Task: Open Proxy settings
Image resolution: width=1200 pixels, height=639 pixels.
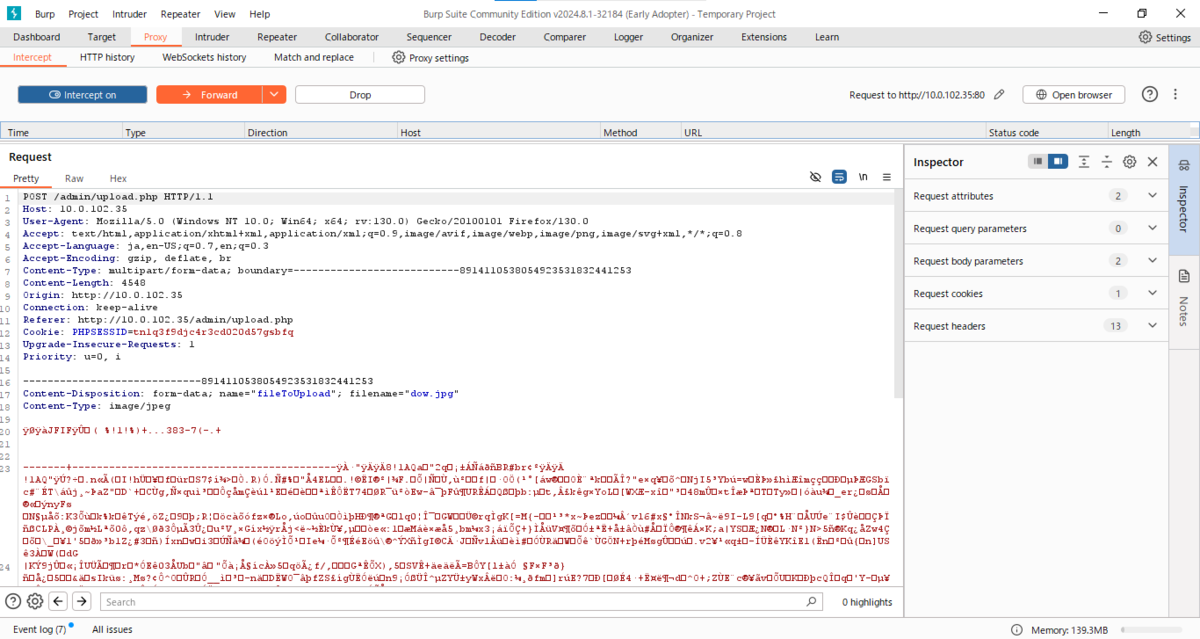Action: 430,58
